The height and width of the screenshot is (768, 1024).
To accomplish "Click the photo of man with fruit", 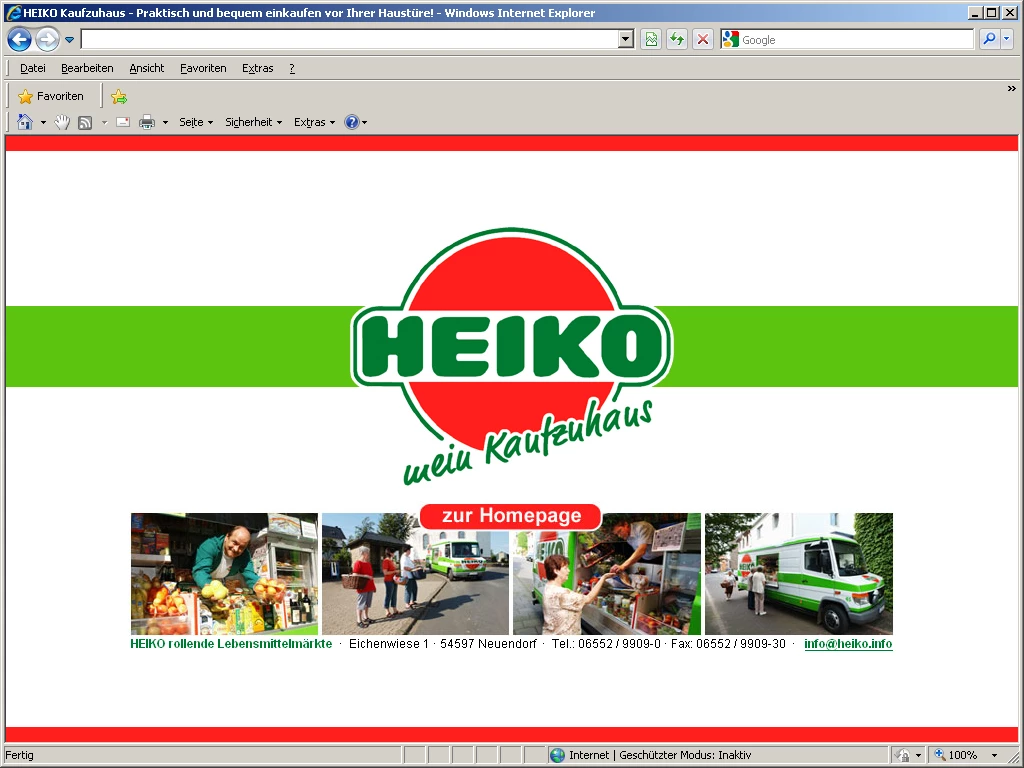I will [x=224, y=574].
